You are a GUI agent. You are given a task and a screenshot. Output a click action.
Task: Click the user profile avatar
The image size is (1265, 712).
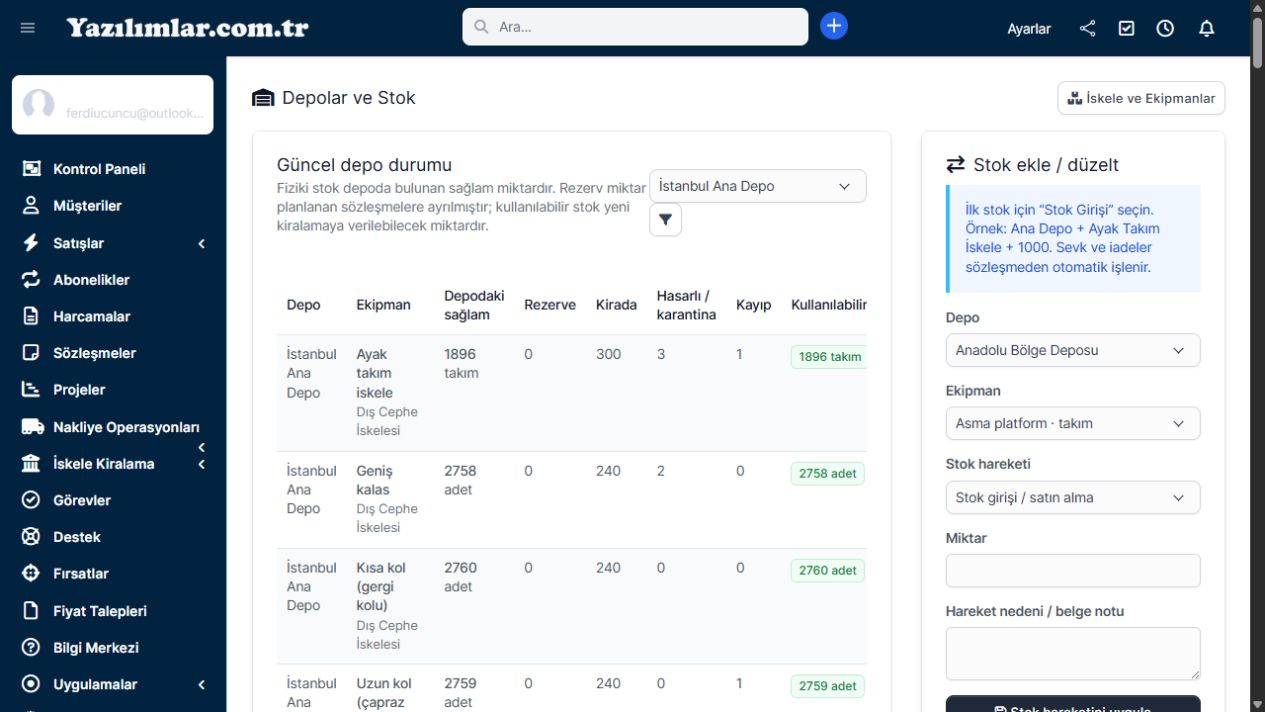tap(38, 105)
